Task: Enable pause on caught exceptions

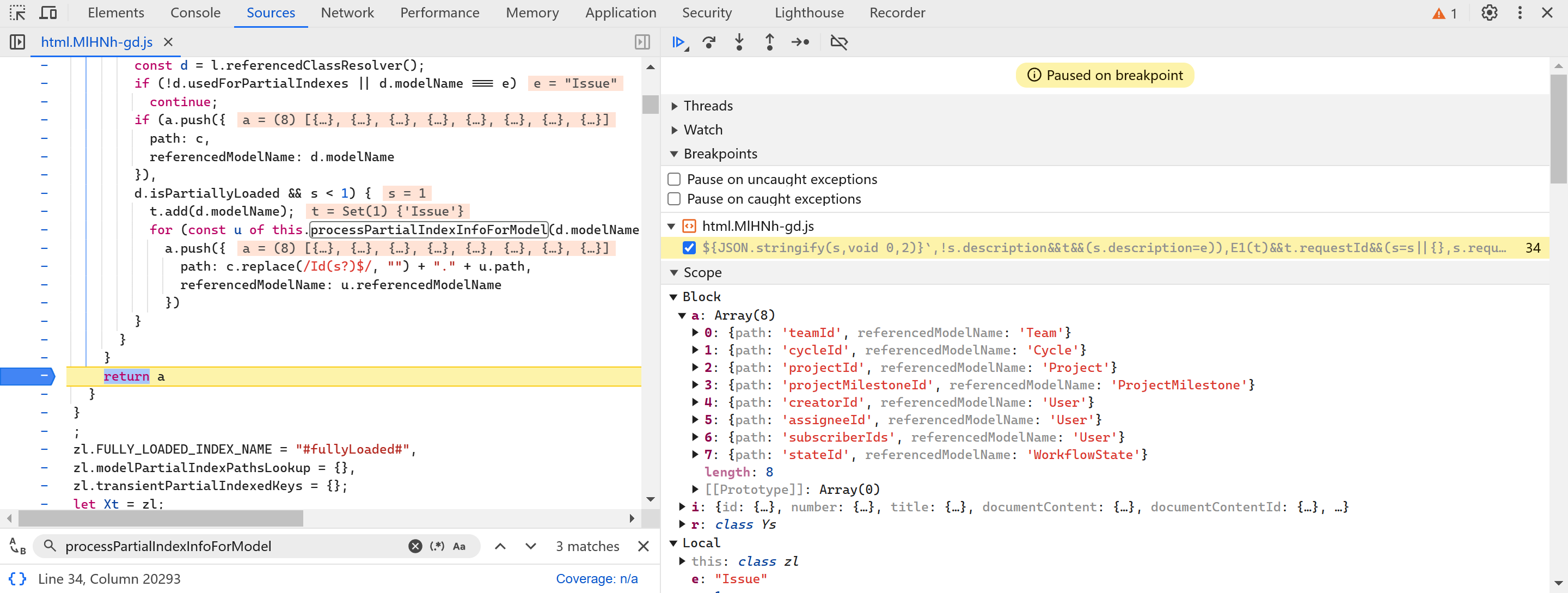Action: pyautogui.click(x=674, y=199)
